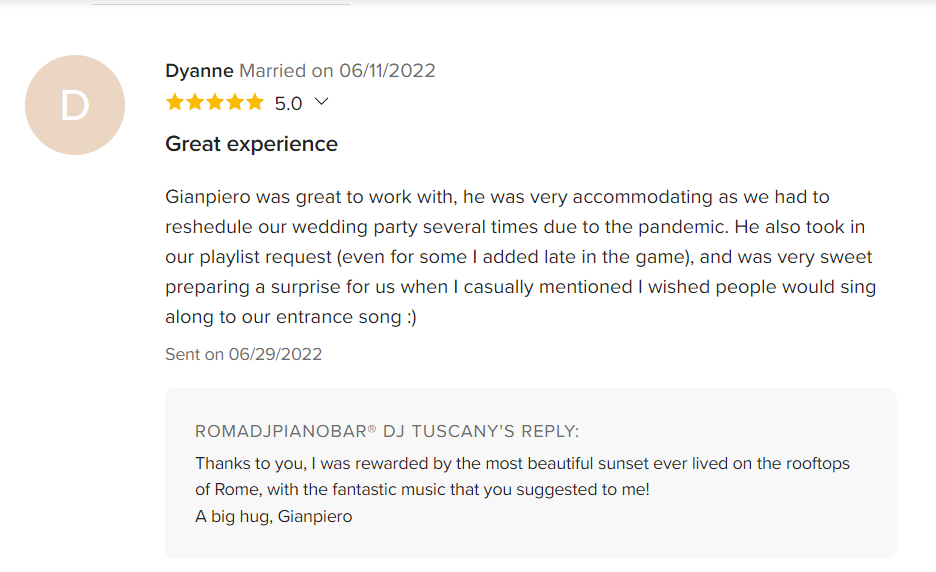Click the "A big hug, Gianpiero" signature
This screenshot has width=936, height=572.
[x=273, y=517]
